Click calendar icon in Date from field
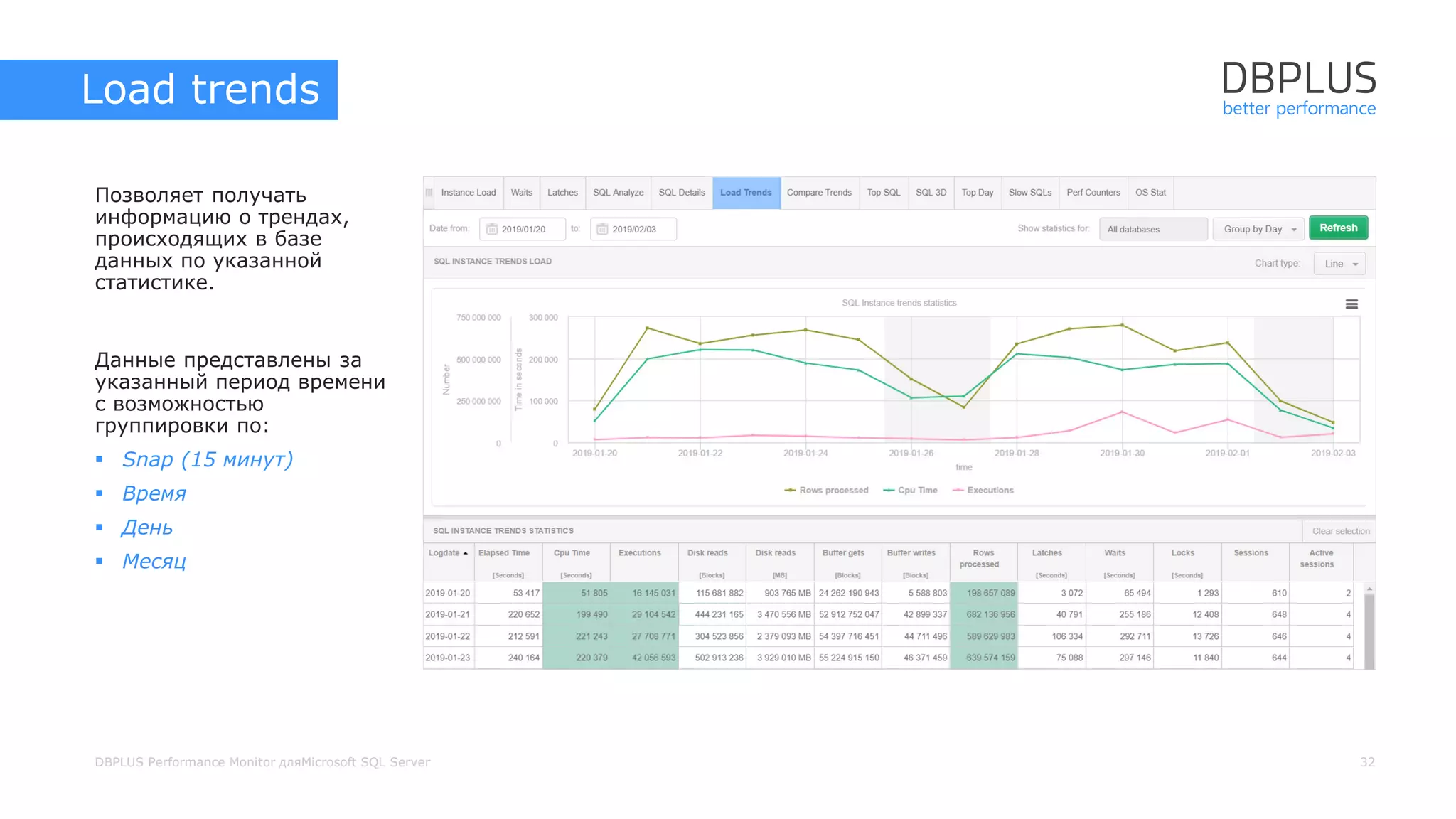 click(x=491, y=229)
